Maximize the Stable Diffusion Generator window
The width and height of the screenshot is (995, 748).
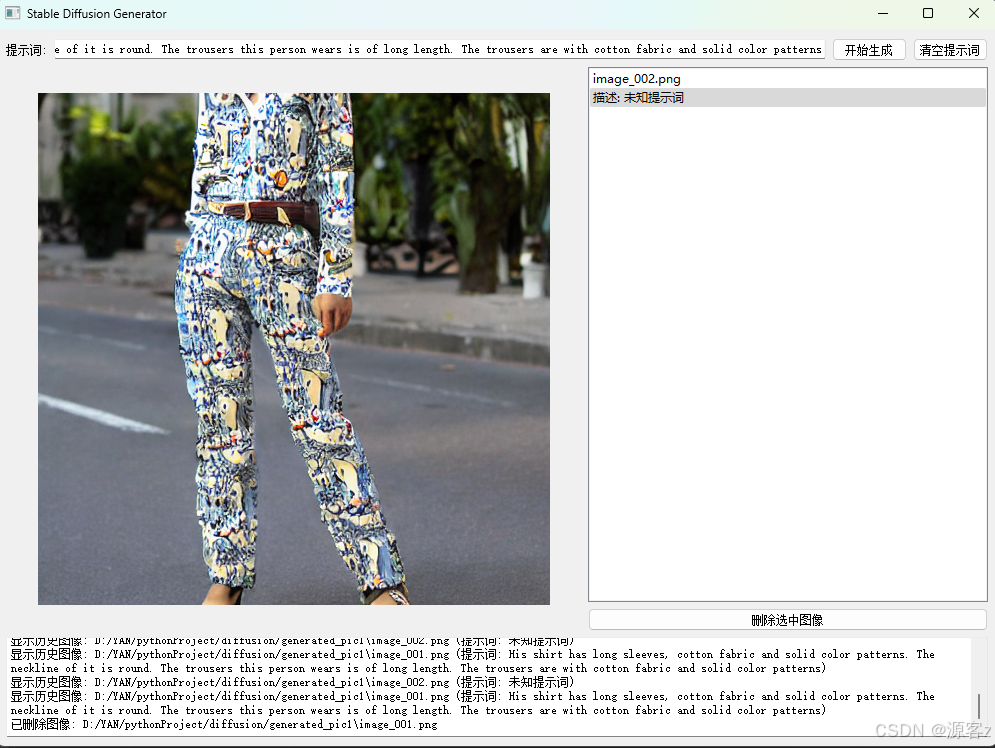click(928, 13)
